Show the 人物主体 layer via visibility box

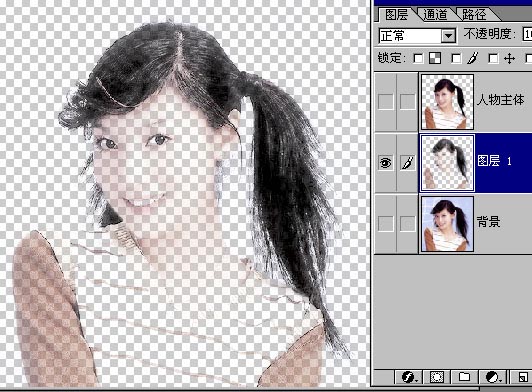coord(385,101)
